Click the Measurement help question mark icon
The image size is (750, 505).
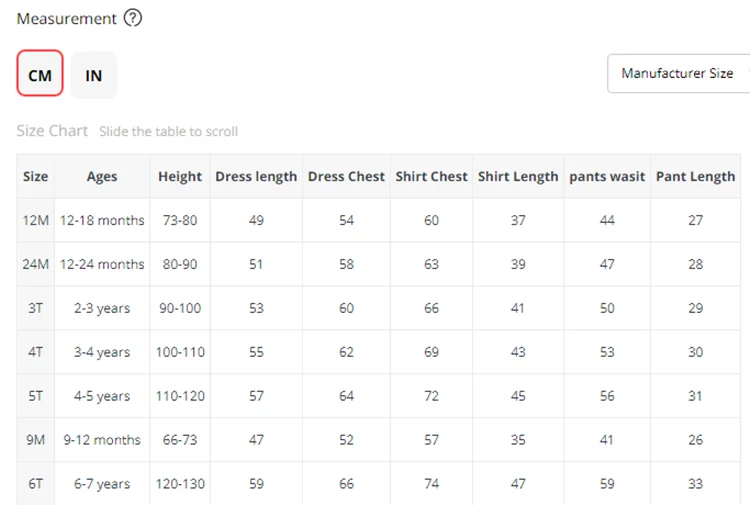pos(132,18)
